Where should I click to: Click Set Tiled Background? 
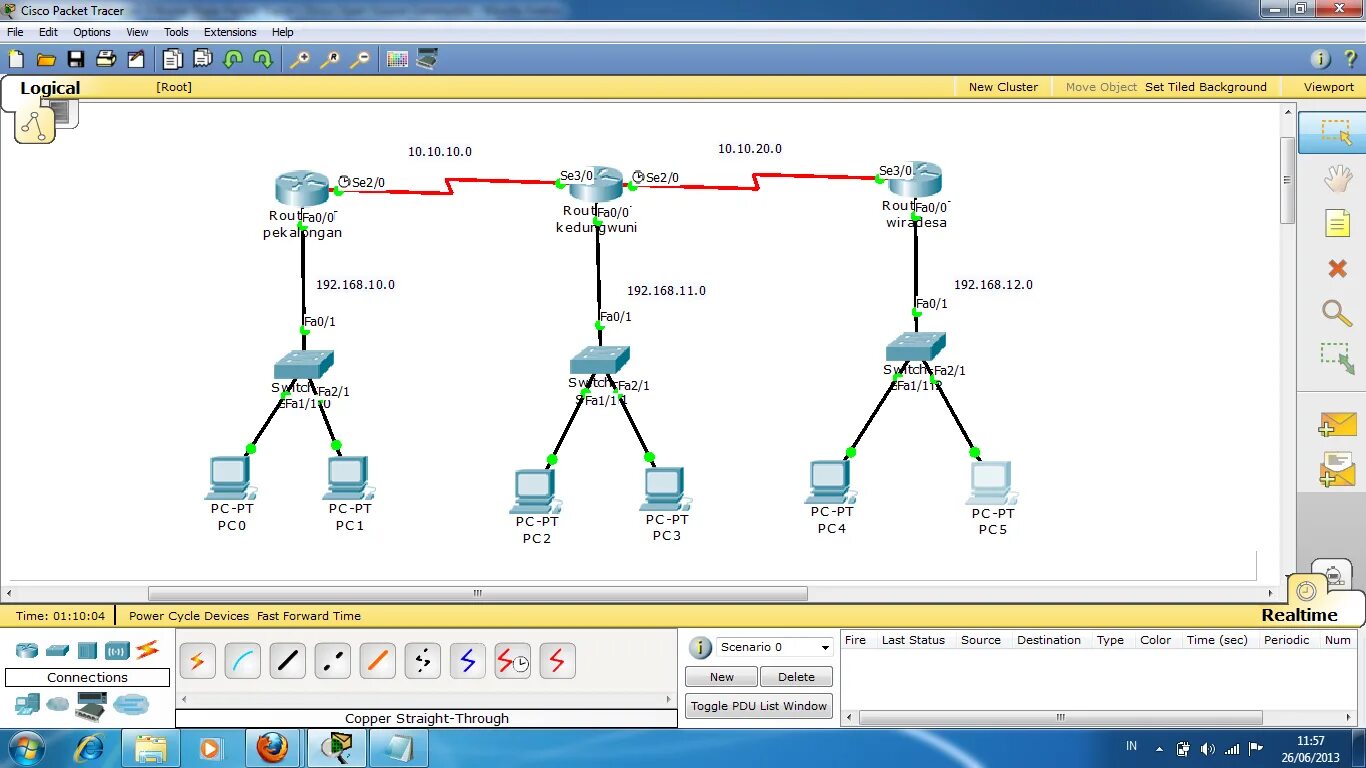pyautogui.click(x=1206, y=87)
